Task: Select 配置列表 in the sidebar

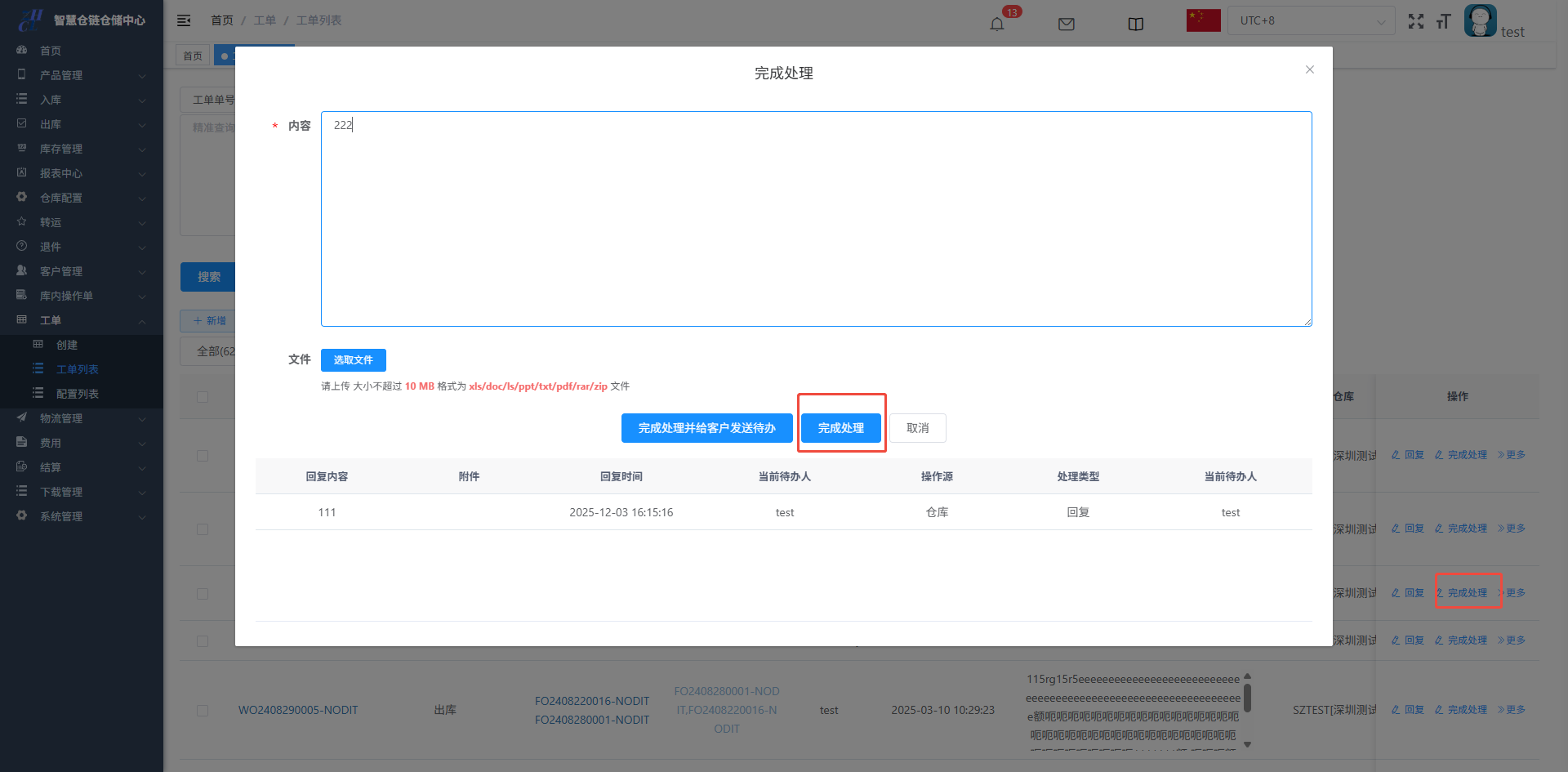Action: [78, 394]
